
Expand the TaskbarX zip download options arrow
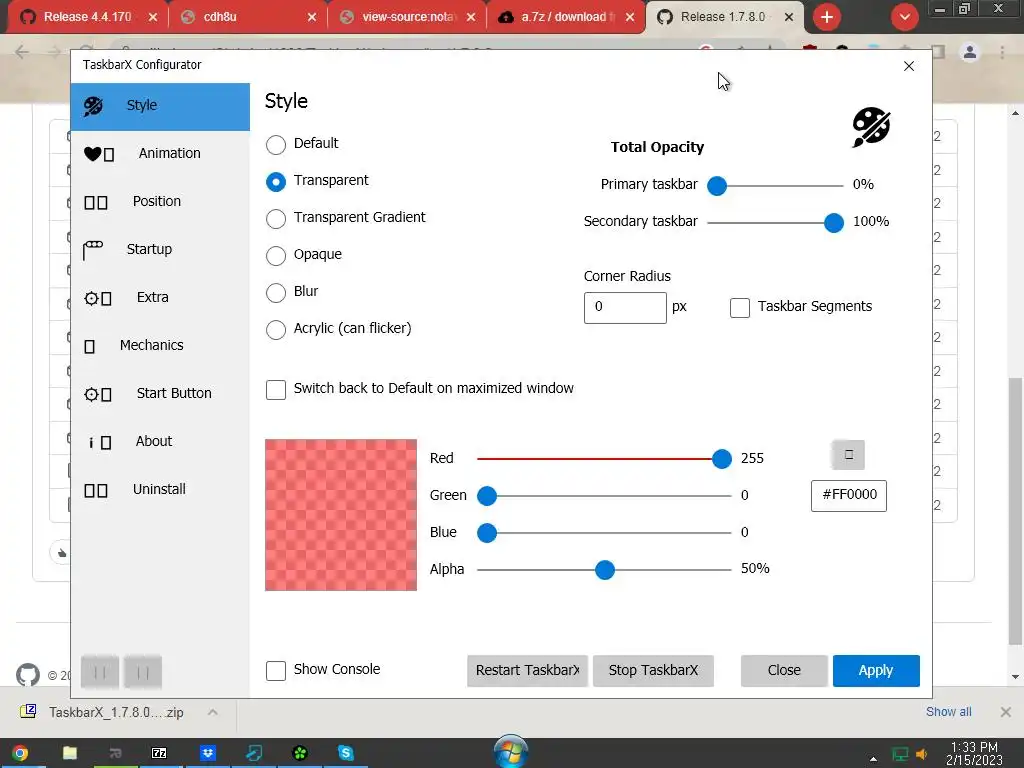212,712
